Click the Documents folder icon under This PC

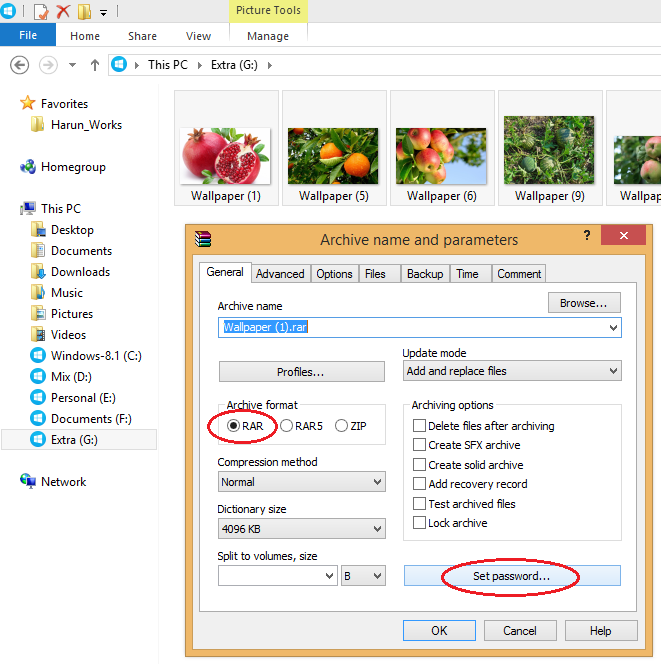pyautogui.click(x=38, y=250)
